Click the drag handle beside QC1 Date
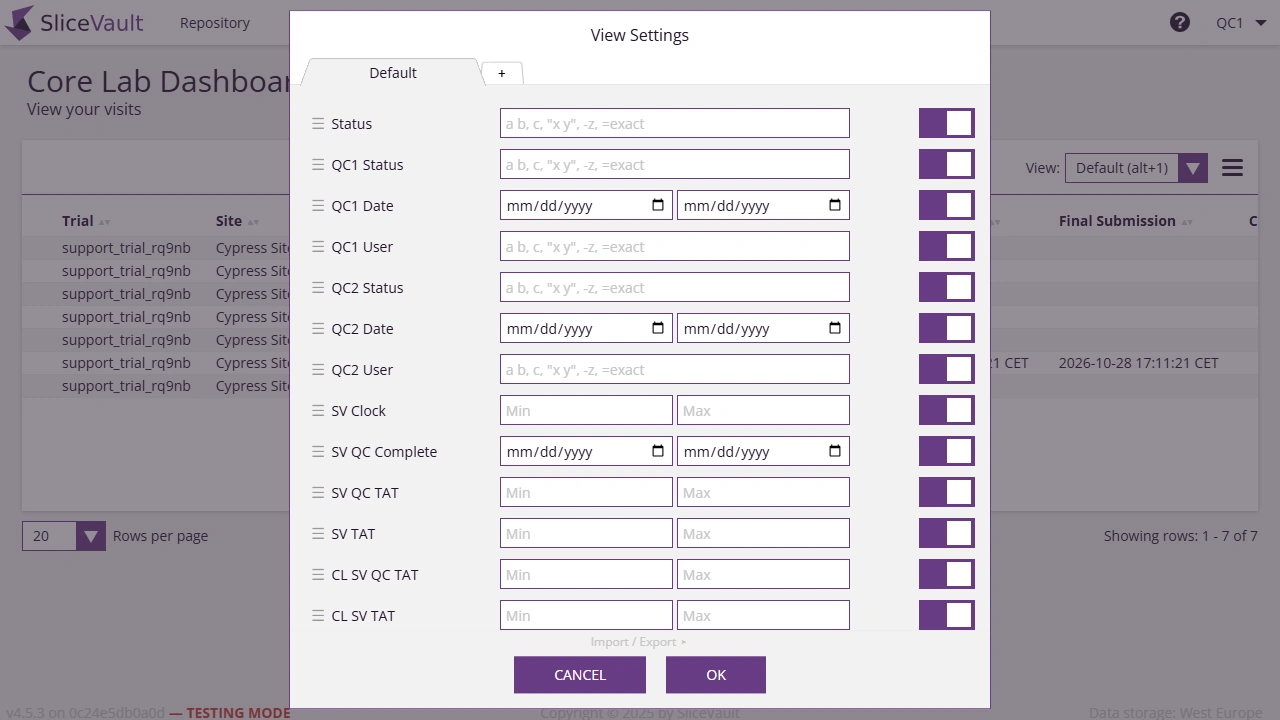 (x=318, y=206)
